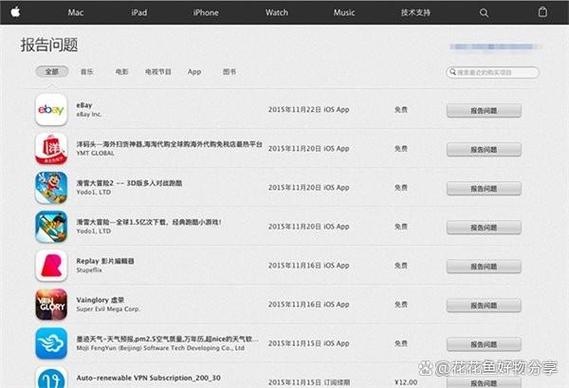Open the Music menu

[344, 12]
